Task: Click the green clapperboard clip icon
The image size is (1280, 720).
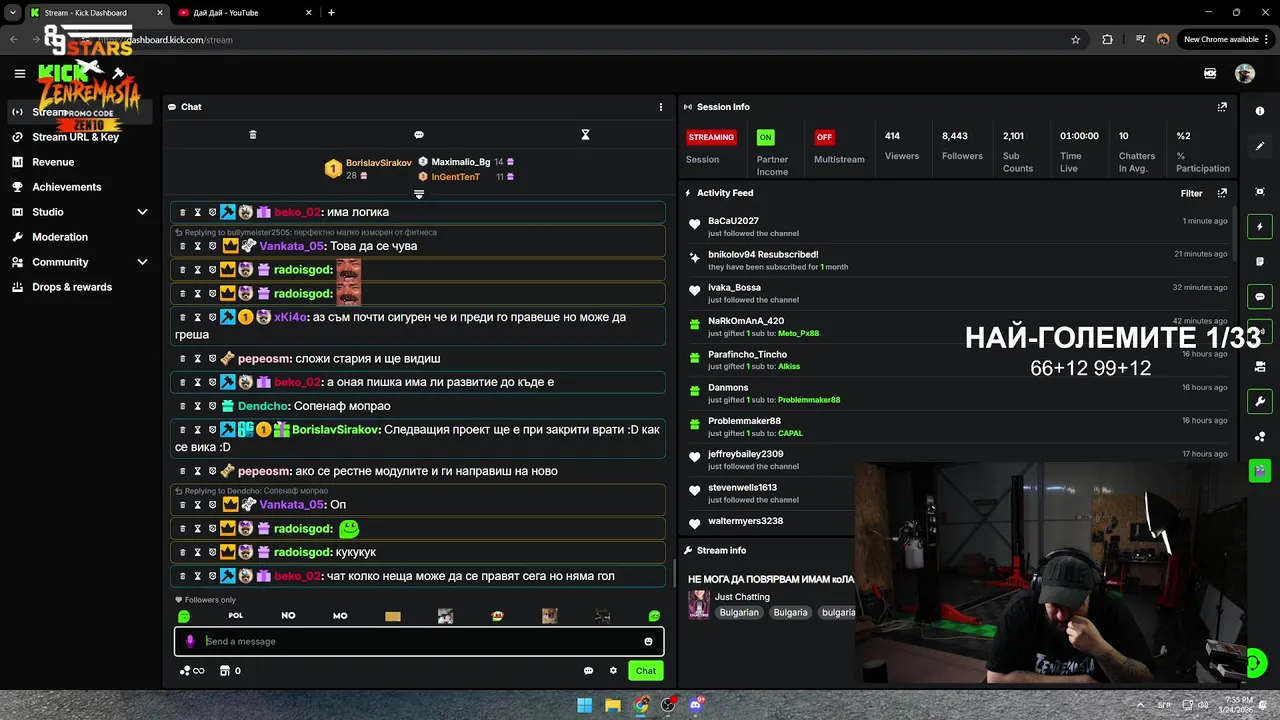Action: 1260,471
